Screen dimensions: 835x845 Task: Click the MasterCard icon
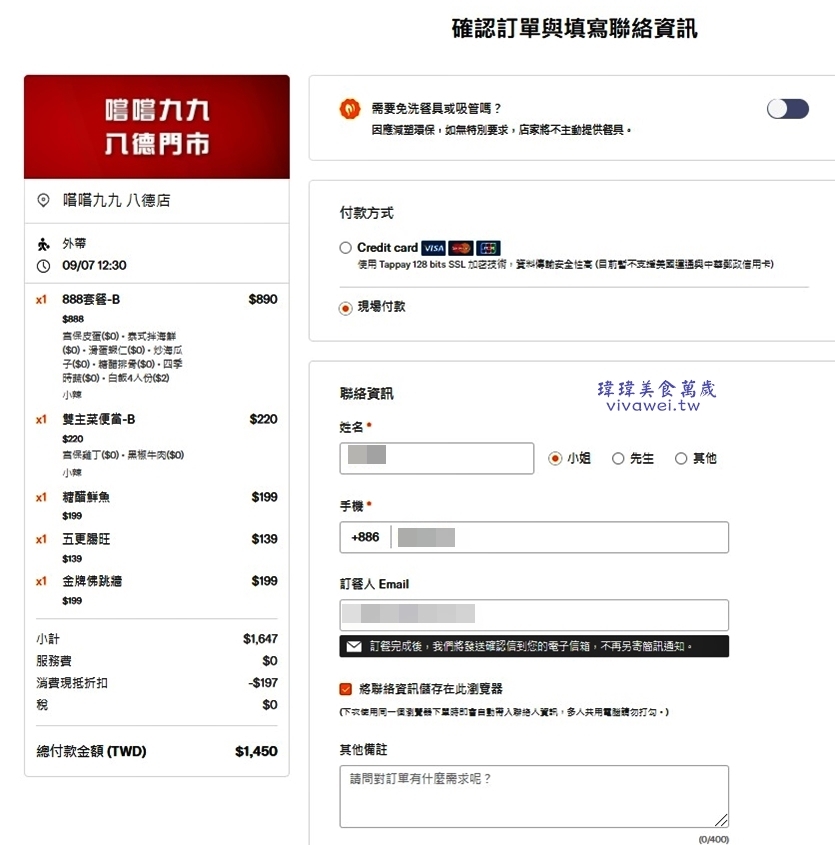[460, 248]
